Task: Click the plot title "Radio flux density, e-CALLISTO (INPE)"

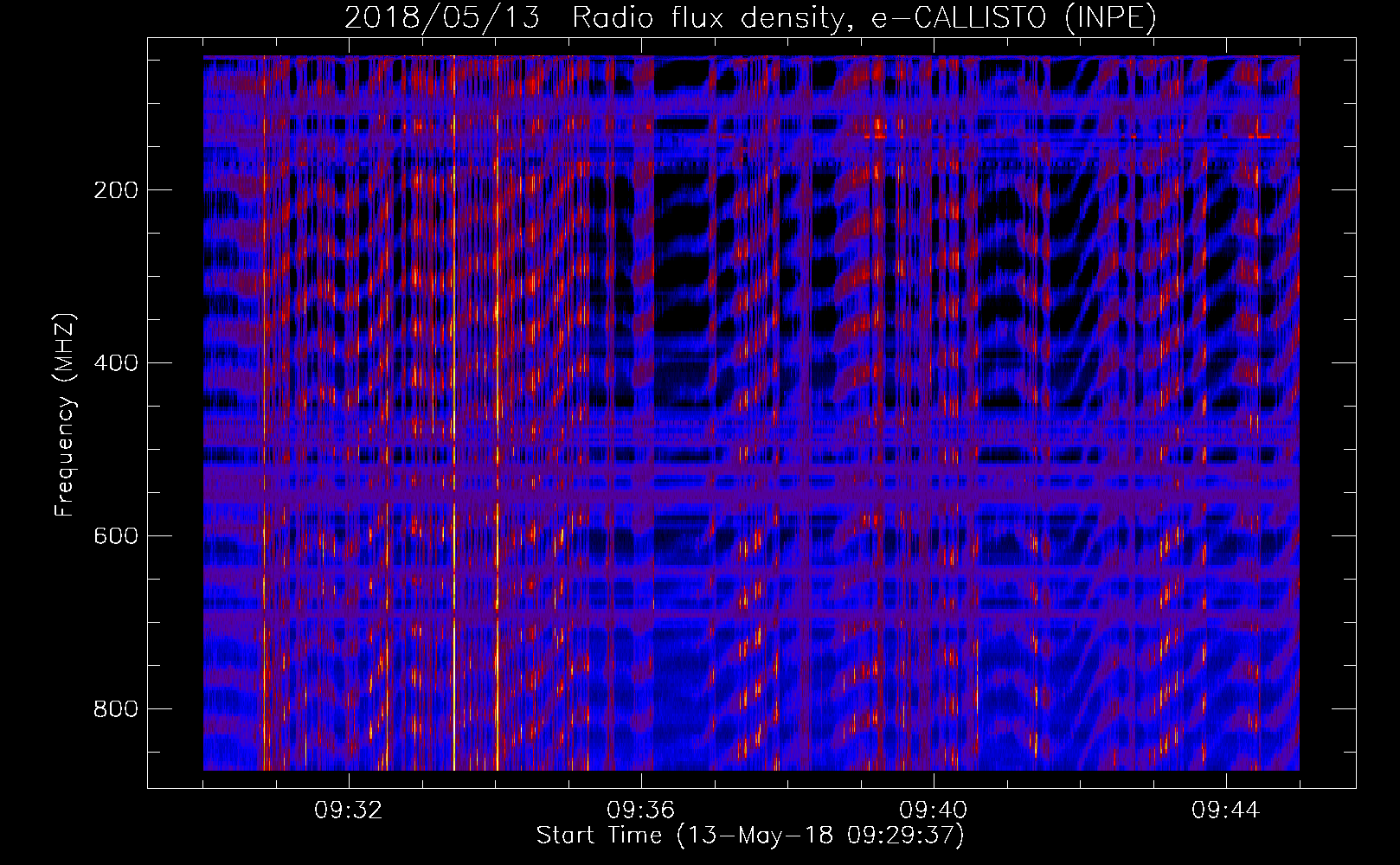Action: point(864,18)
